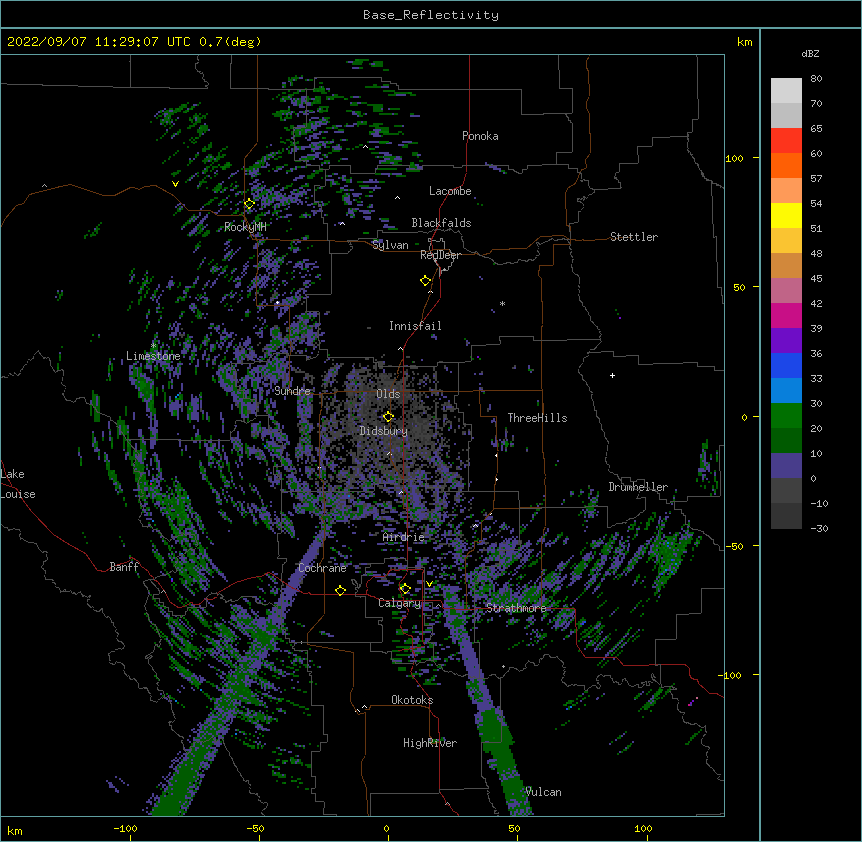Click the red 65 dBZ legend swatch

pos(786,141)
